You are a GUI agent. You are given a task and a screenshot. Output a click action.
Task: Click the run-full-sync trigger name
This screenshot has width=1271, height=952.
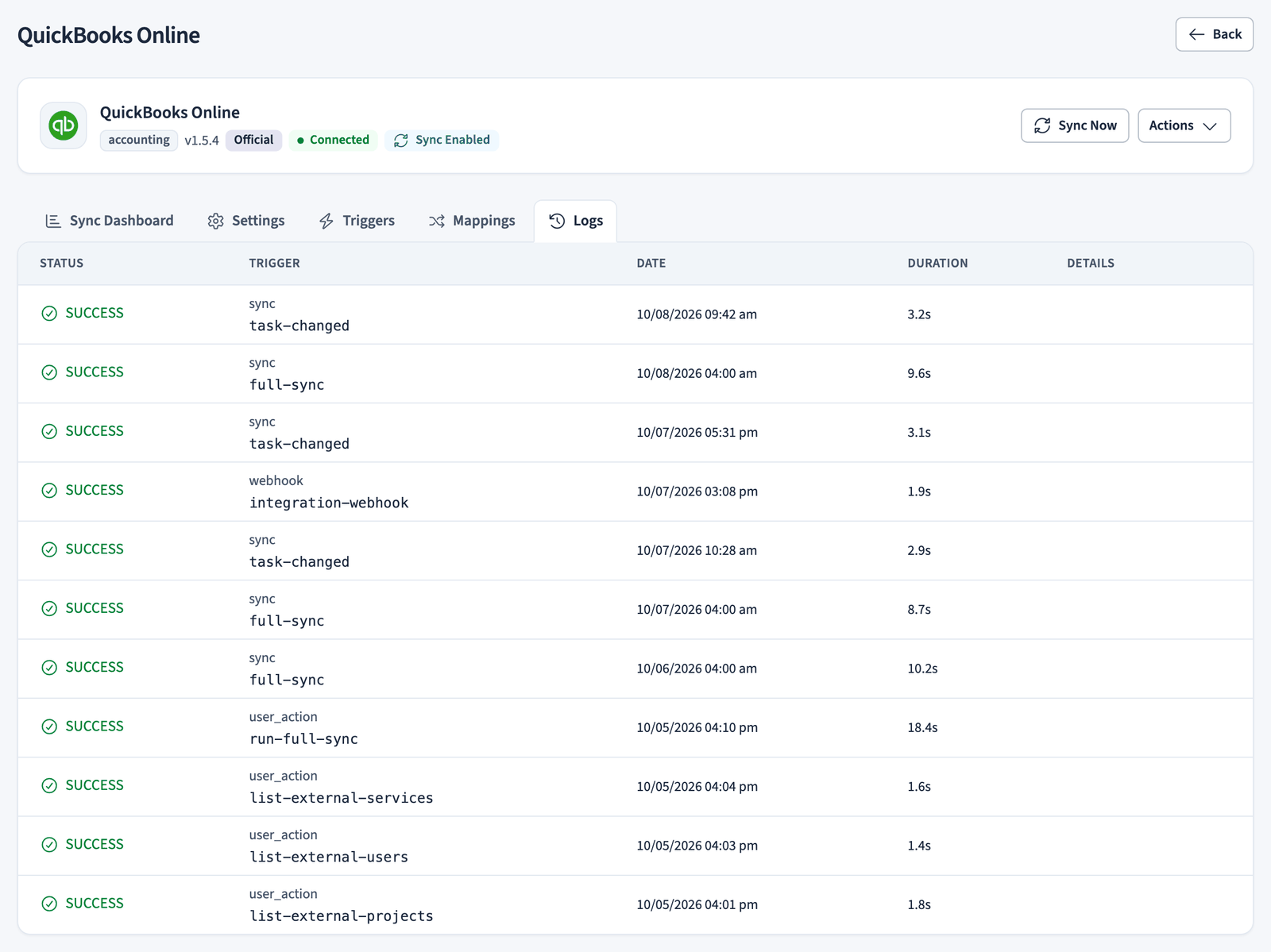click(x=303, y=739)
